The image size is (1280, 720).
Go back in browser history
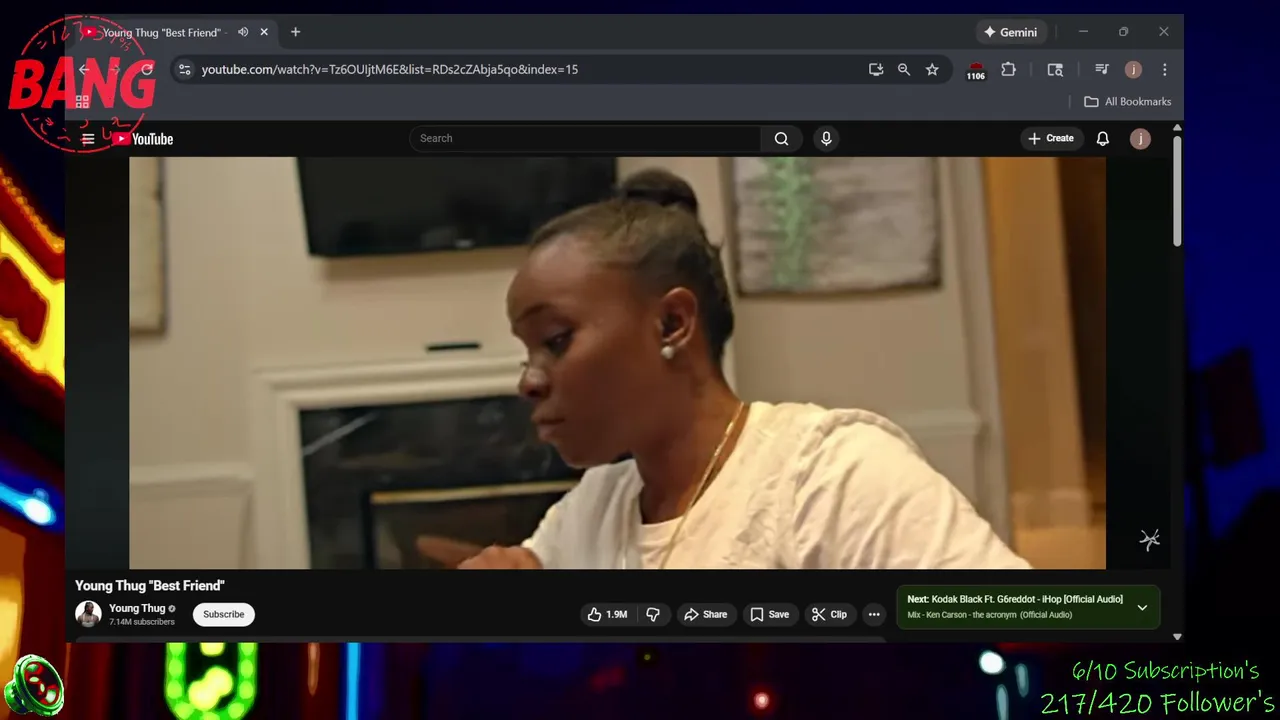point(85,69)
